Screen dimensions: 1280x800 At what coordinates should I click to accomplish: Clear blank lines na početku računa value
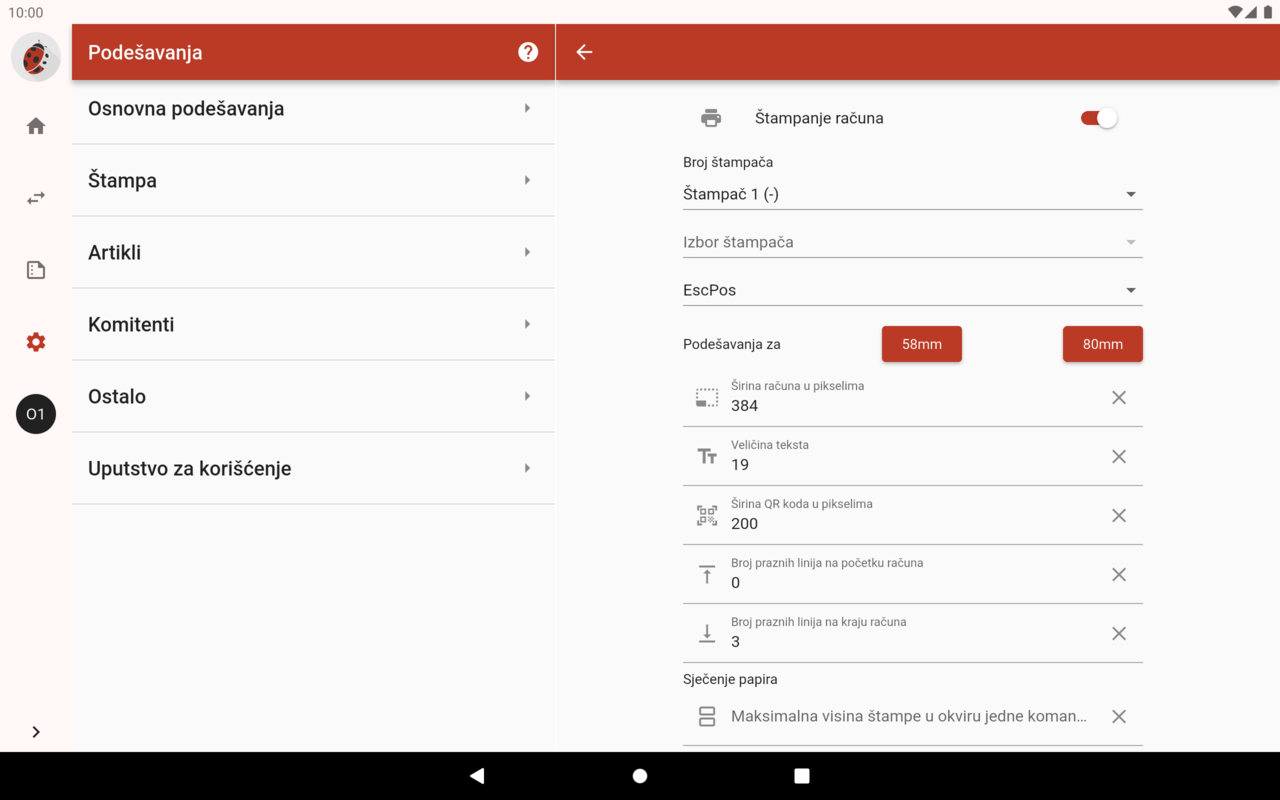tap(1119, 575)
